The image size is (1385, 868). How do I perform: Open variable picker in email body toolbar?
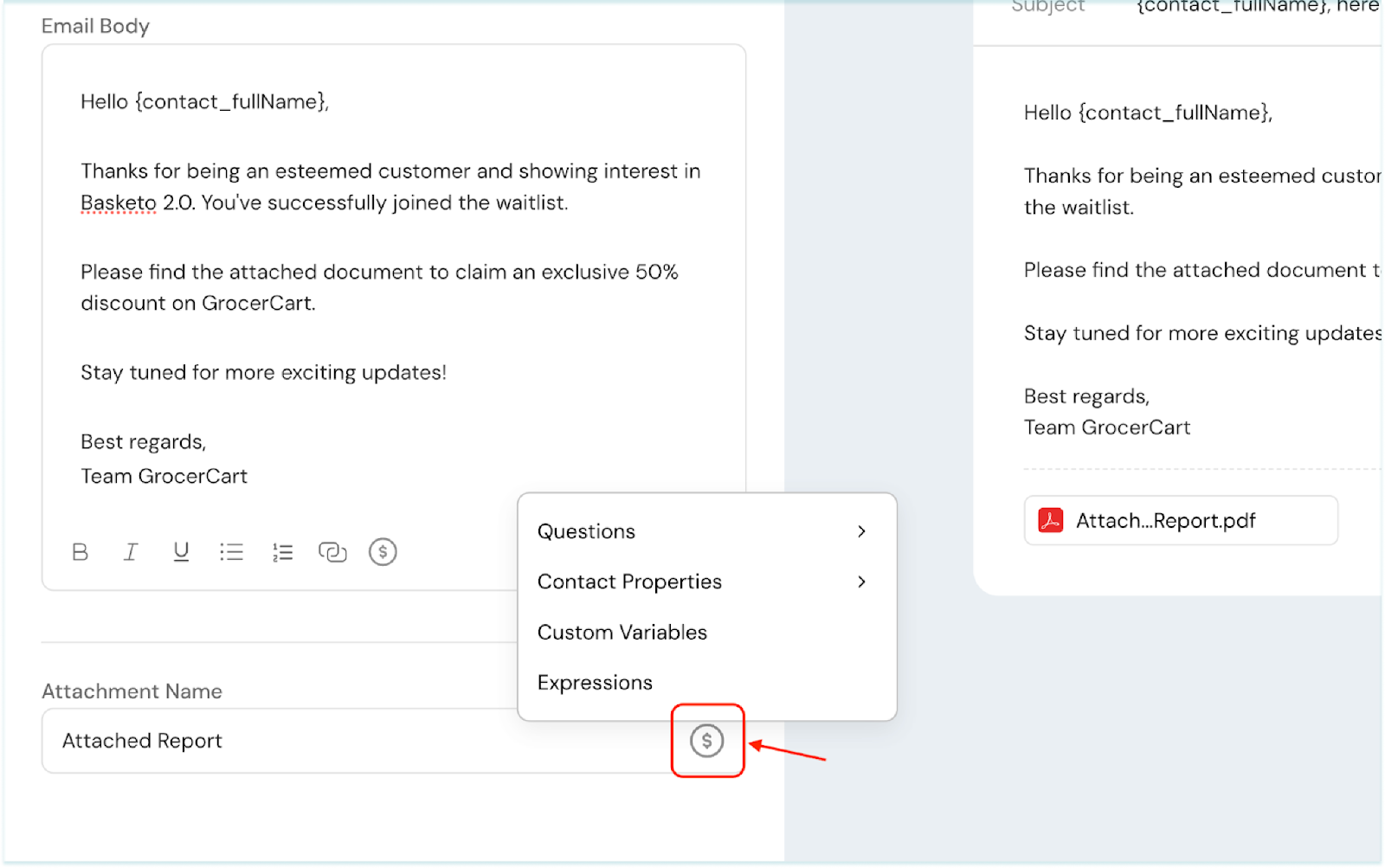pyautogui.click(x=383, y=552)
